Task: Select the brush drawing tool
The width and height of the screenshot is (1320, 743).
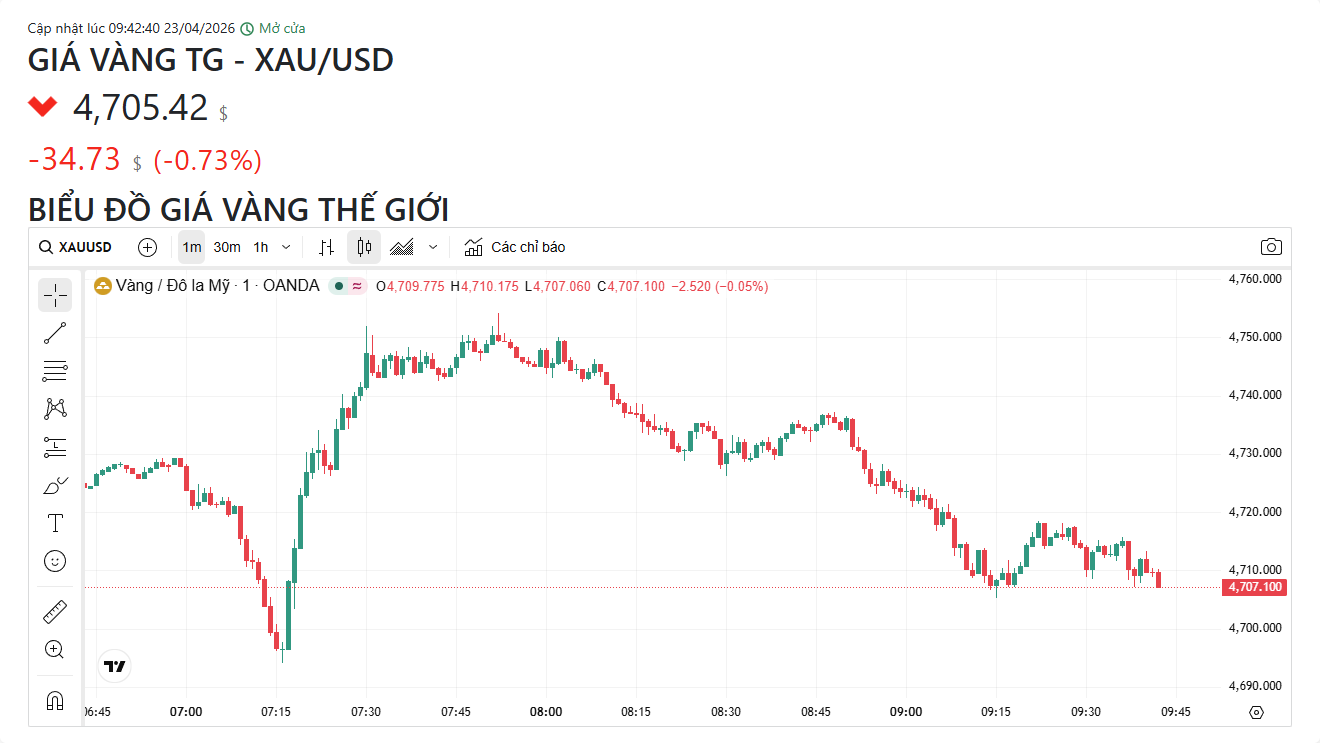Action: point(55,486)
